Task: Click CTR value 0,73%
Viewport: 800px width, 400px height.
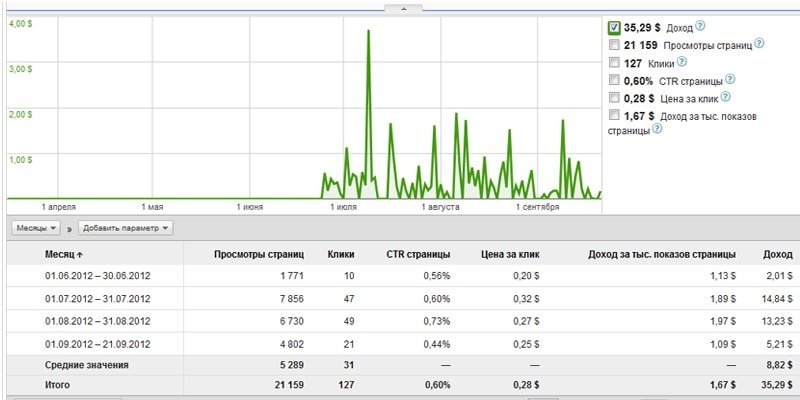Action: point(437,321)
